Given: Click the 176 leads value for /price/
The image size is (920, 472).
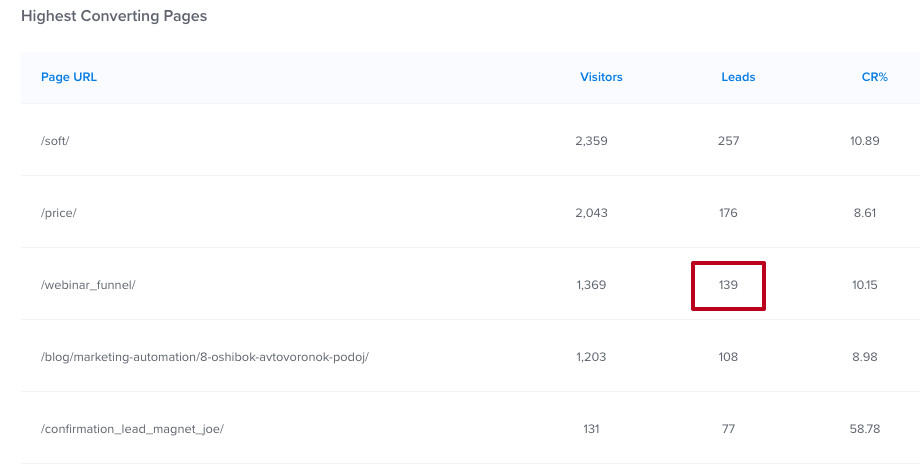Looking at the screenshot, I should [728, 213].
